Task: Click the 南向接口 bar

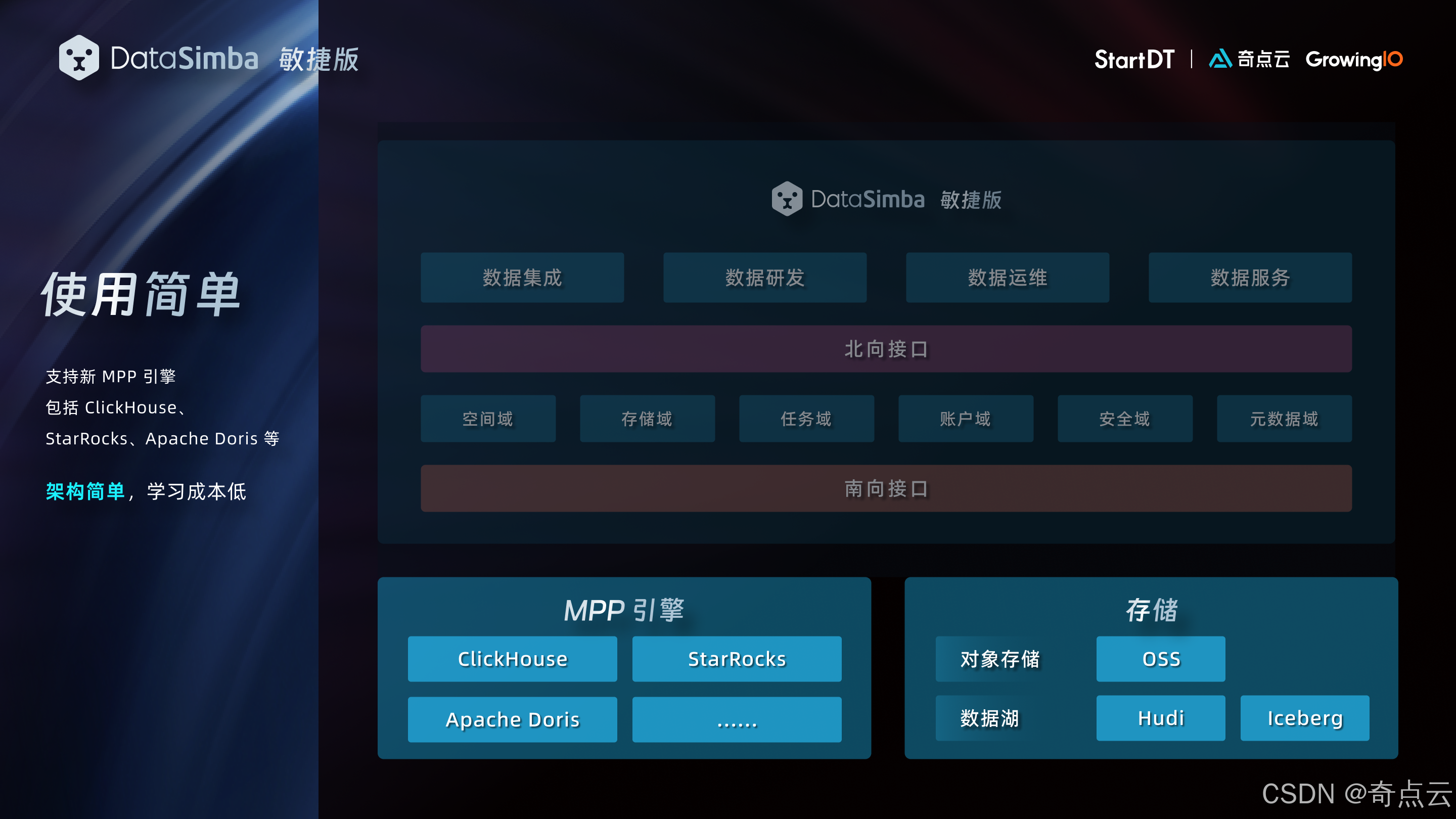Action: click(886, 488)
